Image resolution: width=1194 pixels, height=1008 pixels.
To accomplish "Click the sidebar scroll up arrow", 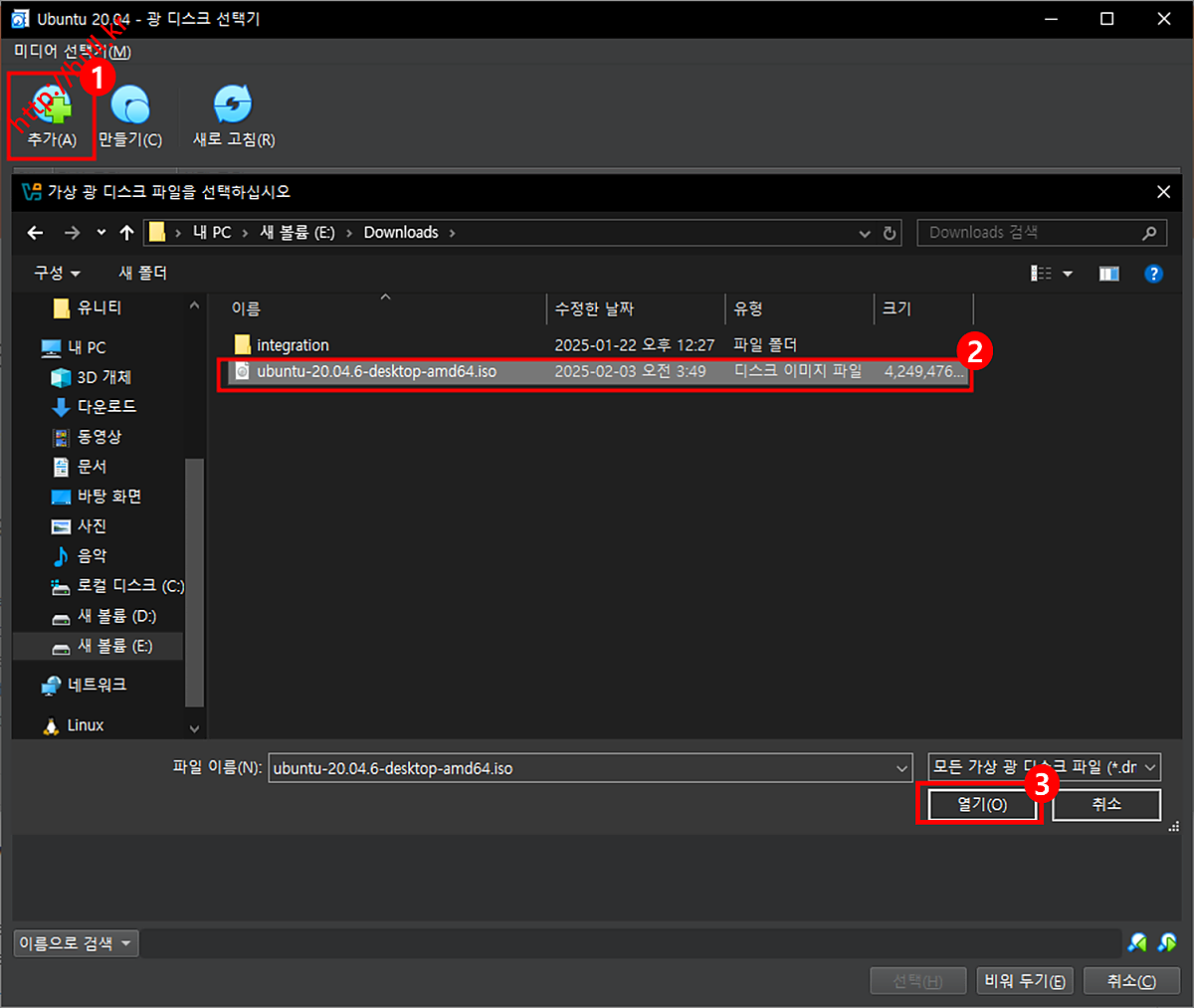I will coord(194,306).
